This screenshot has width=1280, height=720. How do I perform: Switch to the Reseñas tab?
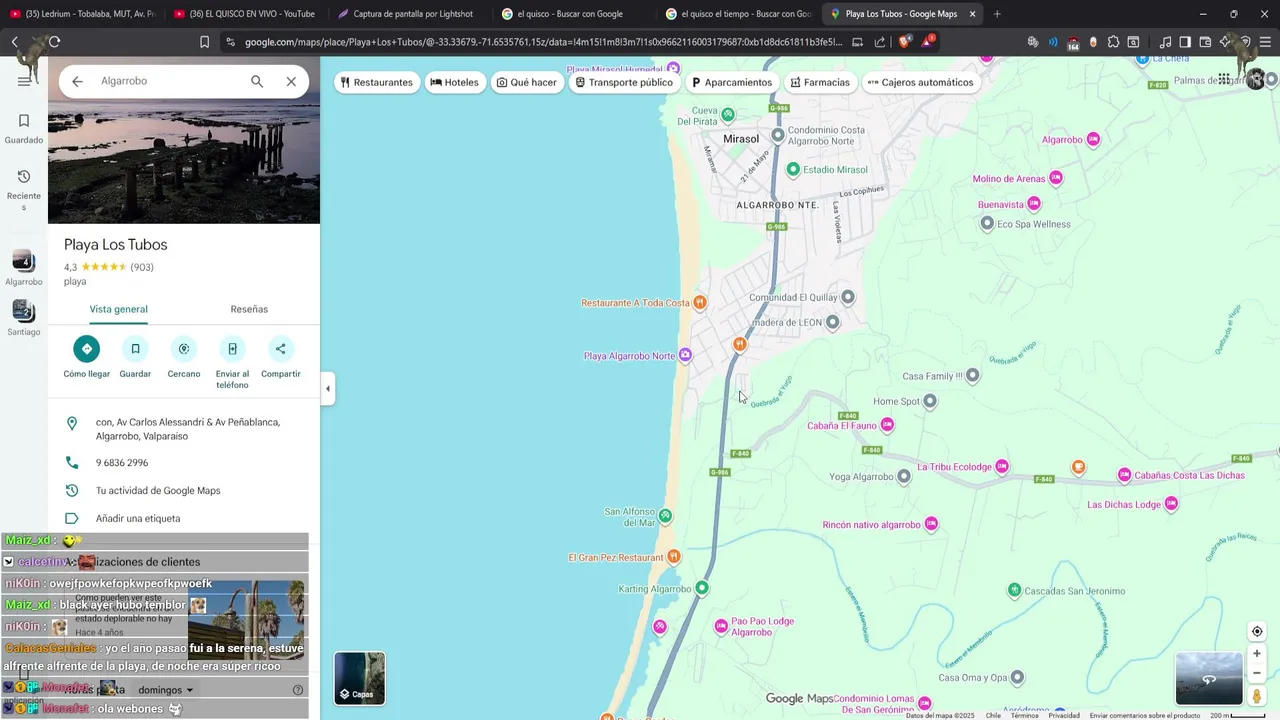click(249, 310)
